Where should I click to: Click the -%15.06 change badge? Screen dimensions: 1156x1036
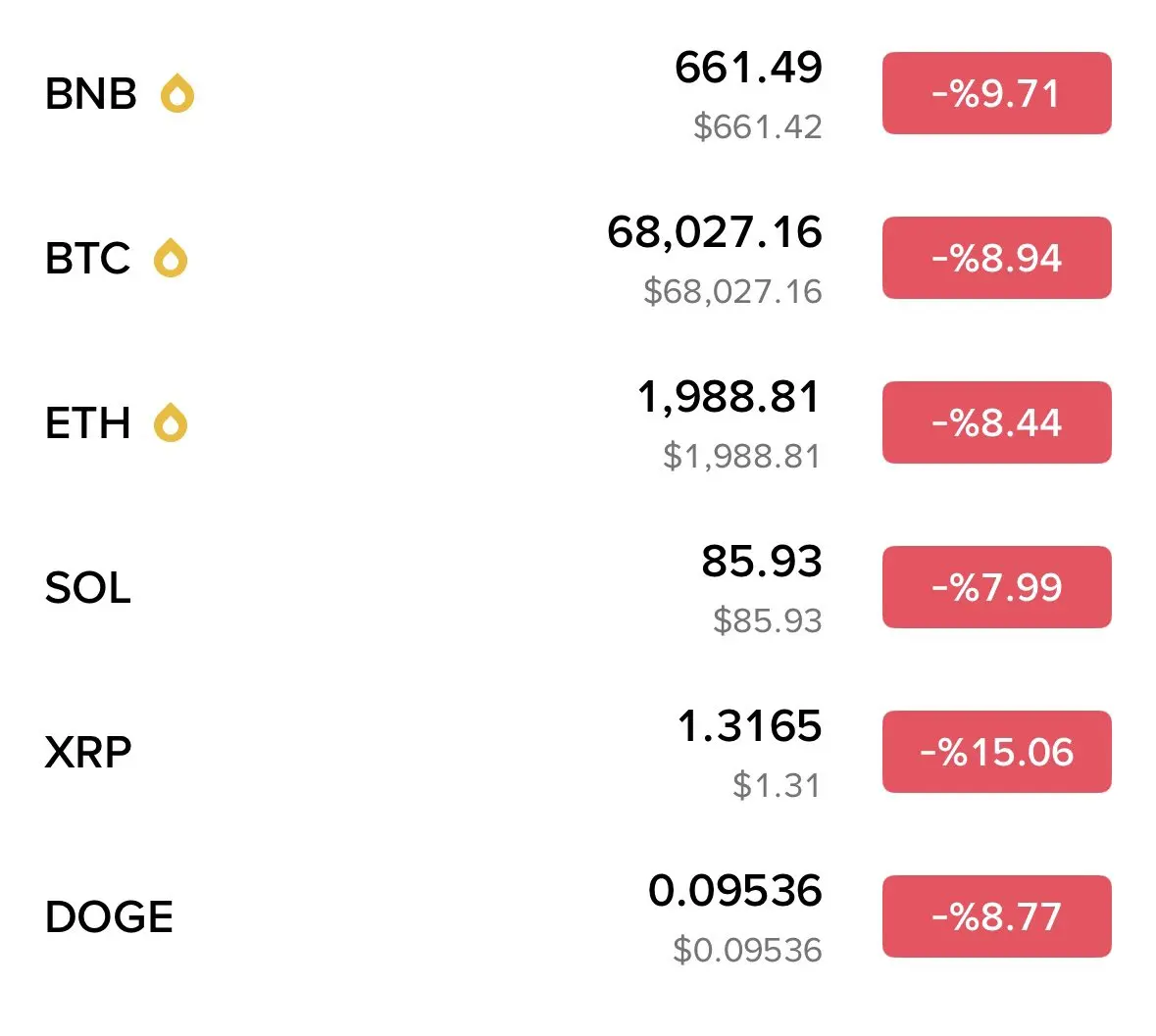tap(997, 753)
